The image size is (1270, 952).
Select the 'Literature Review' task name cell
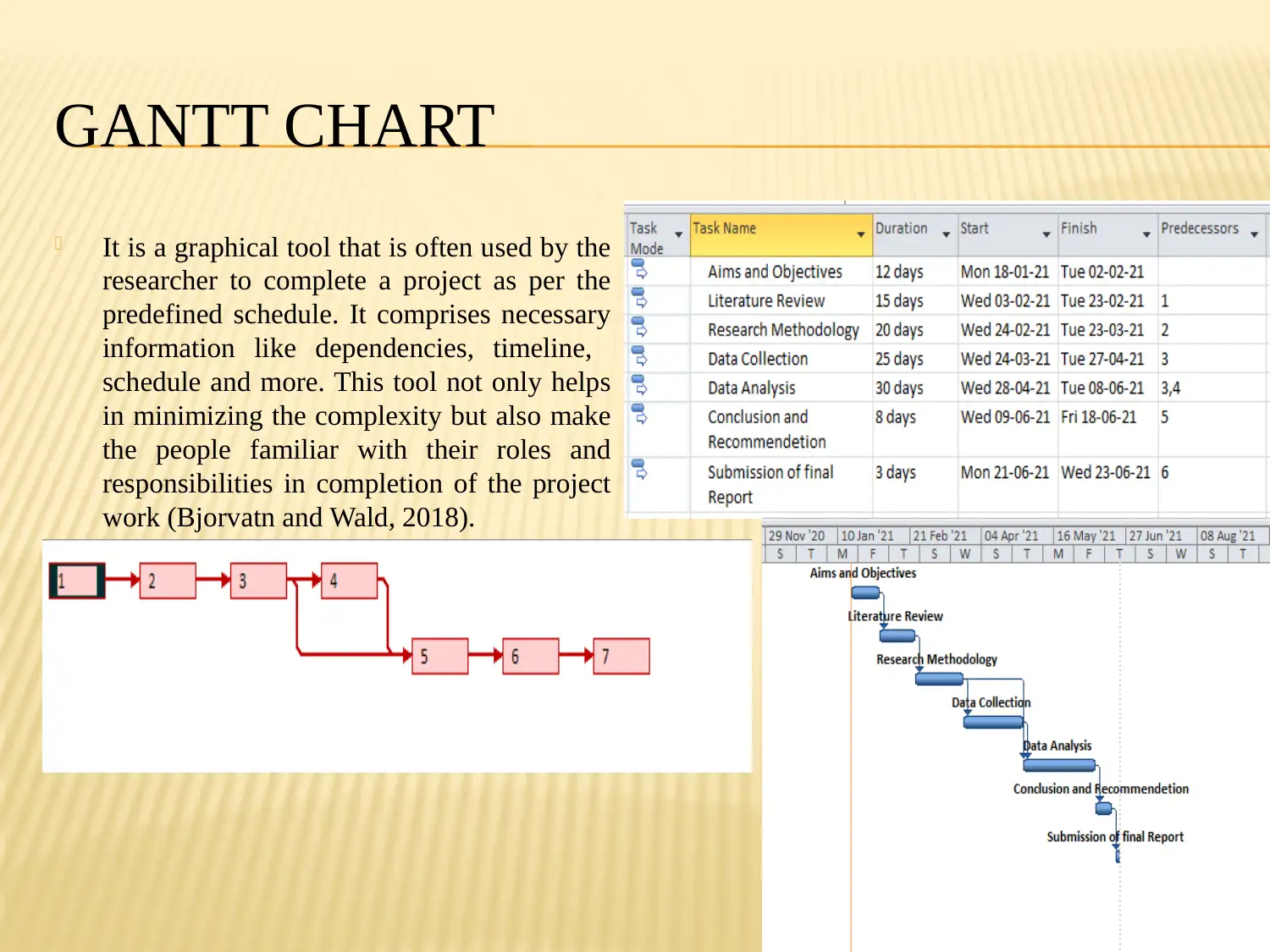781,300
